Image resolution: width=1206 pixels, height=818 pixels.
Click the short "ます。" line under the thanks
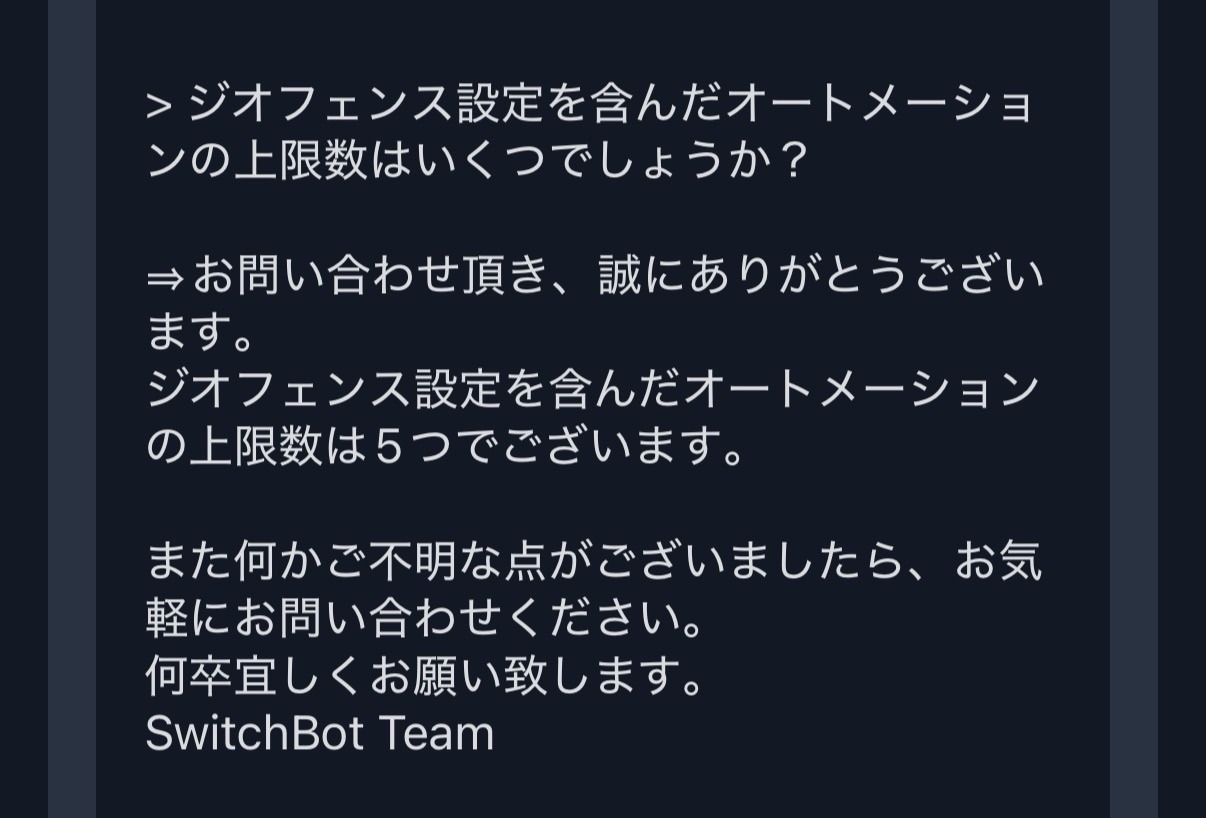pyautogui.click(x=202, y=333)
